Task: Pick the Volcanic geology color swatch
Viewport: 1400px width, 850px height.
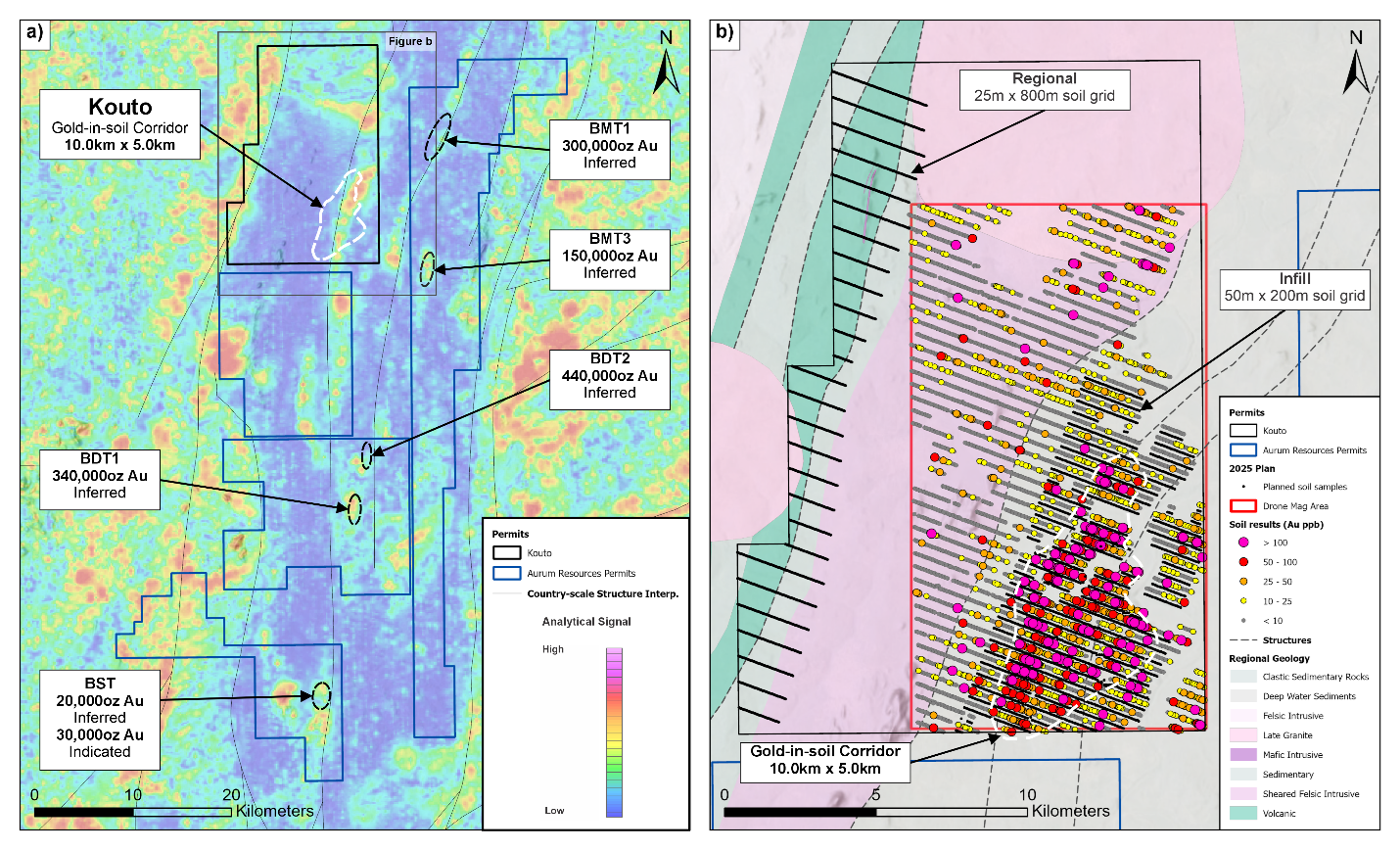Action: point(1243,813)
